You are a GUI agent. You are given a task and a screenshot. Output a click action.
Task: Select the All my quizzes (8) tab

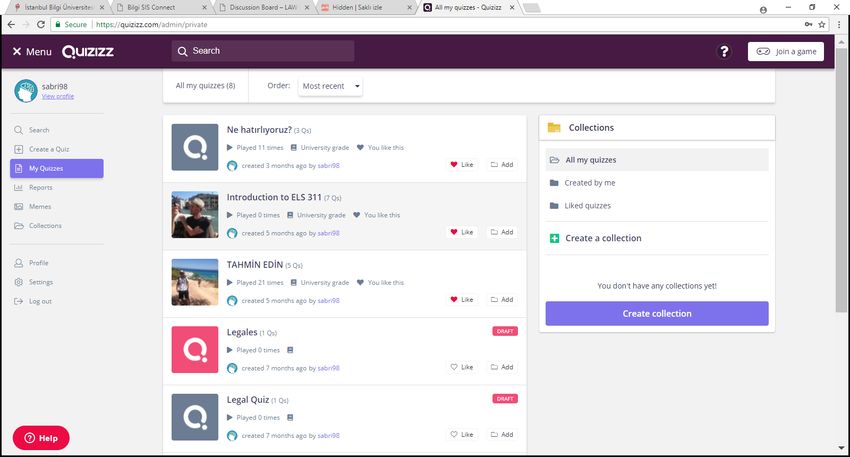(x=205, y=86)
